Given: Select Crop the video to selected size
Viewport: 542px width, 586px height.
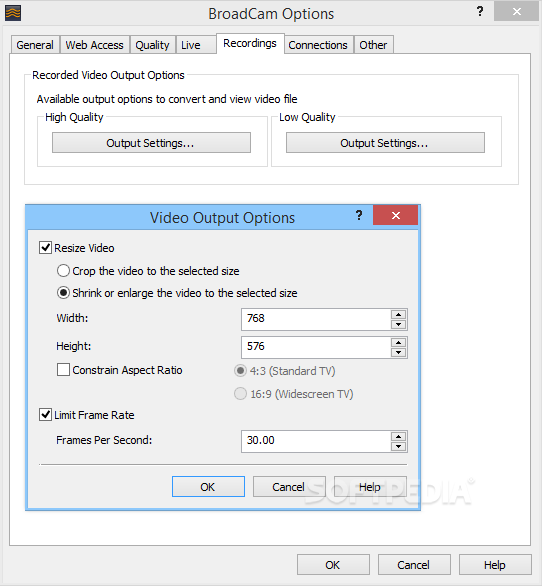Looking at the screenshot, I should (63, 271).
